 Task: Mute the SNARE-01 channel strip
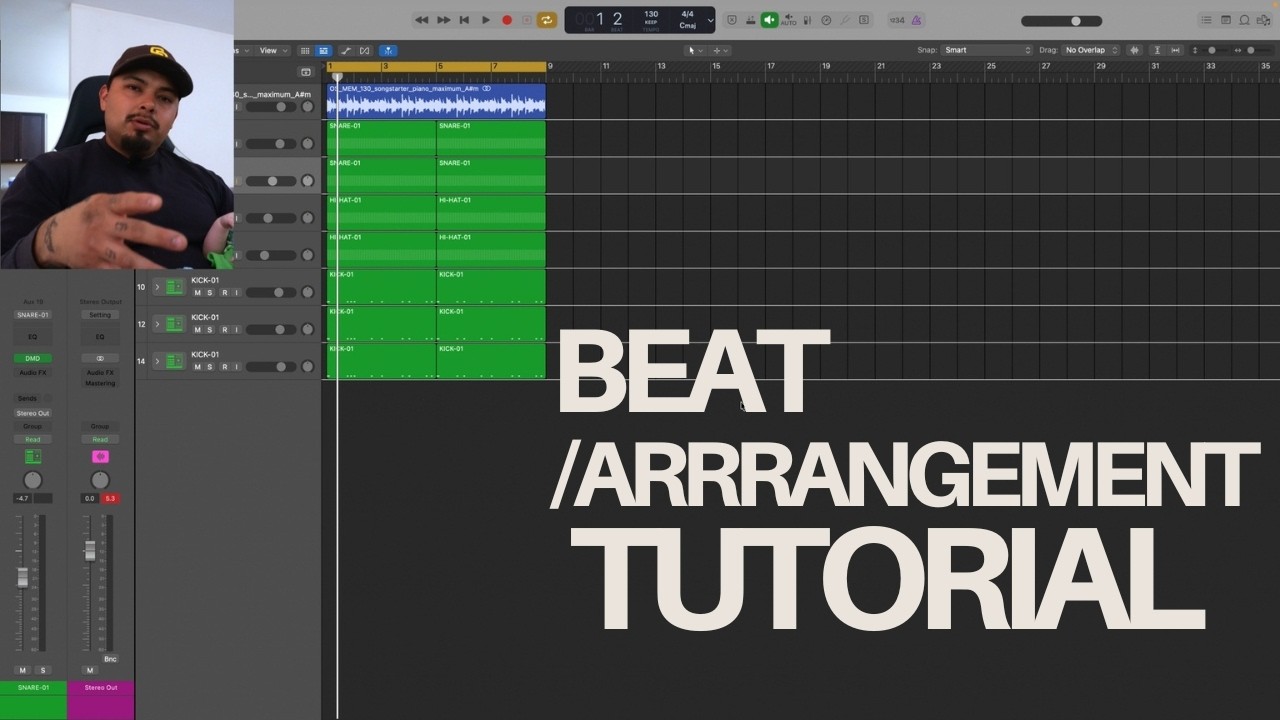(23, 670)
